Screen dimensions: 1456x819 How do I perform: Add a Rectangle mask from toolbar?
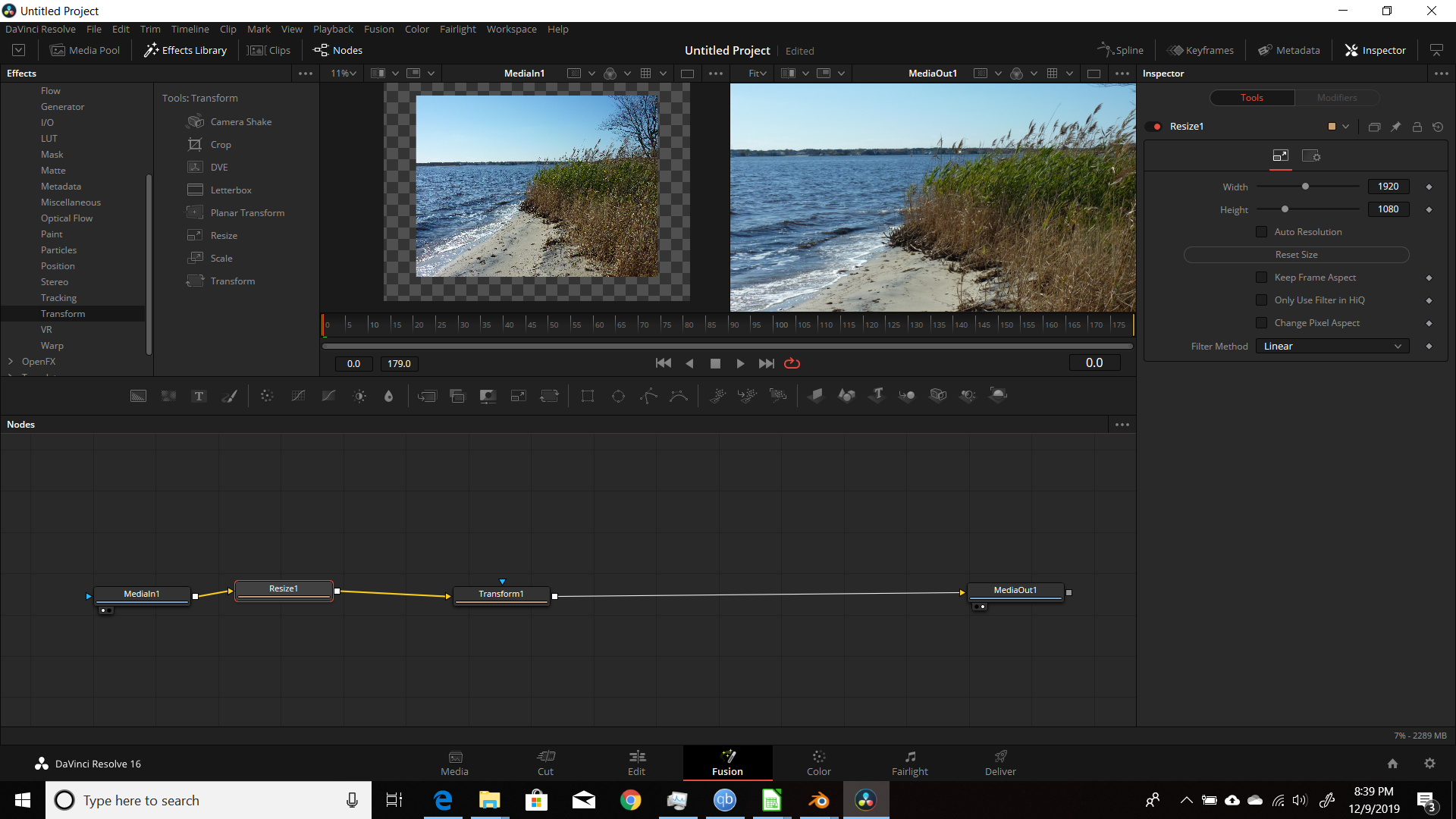(588, 396)
